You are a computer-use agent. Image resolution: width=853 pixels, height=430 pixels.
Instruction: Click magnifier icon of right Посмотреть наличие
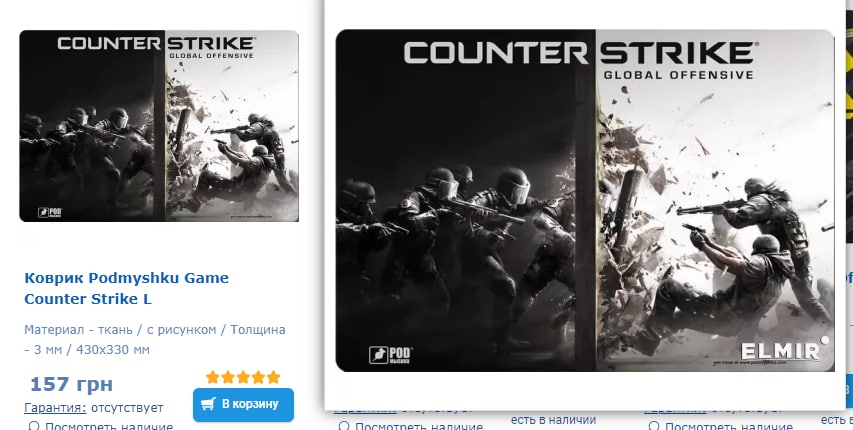(x=654, y=426)
